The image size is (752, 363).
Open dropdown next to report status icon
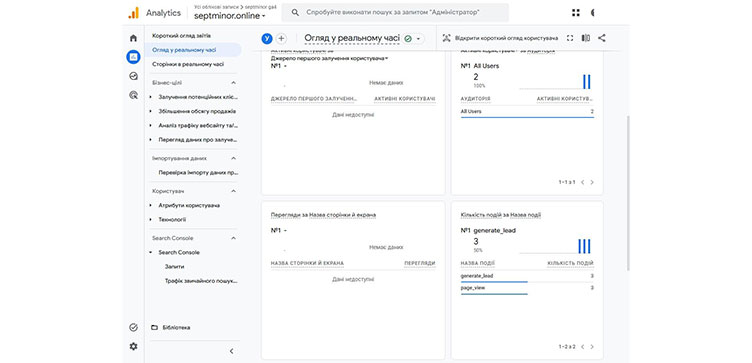418,38
